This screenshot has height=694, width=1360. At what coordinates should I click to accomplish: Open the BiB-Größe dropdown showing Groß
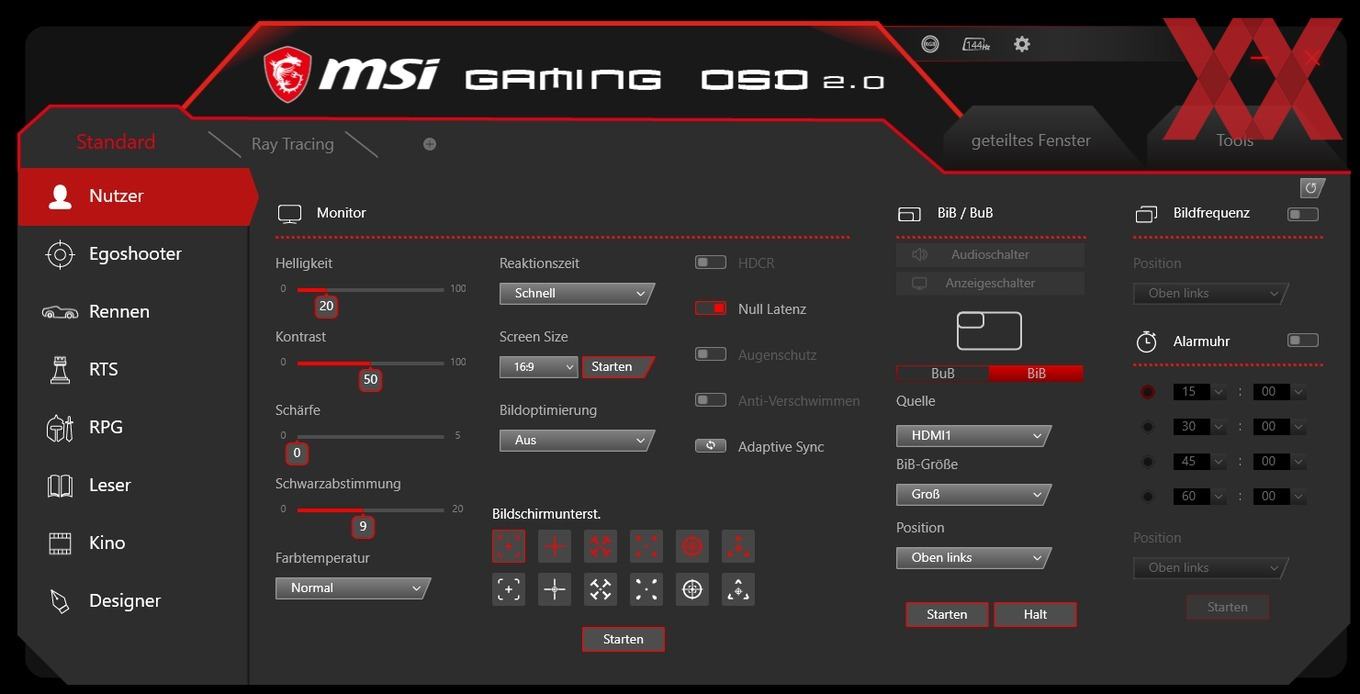(974, 494)
